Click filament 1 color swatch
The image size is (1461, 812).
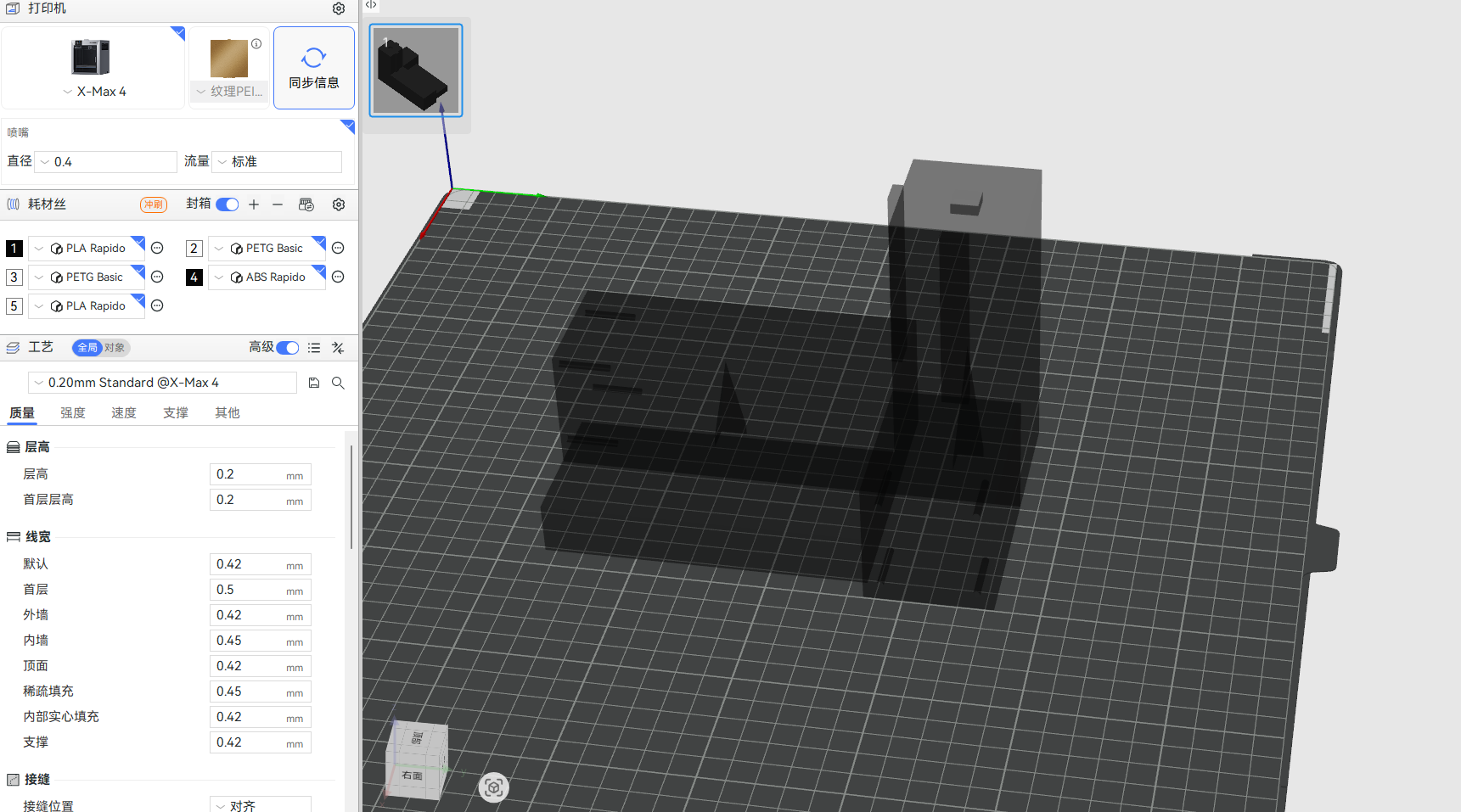point(14,249)
